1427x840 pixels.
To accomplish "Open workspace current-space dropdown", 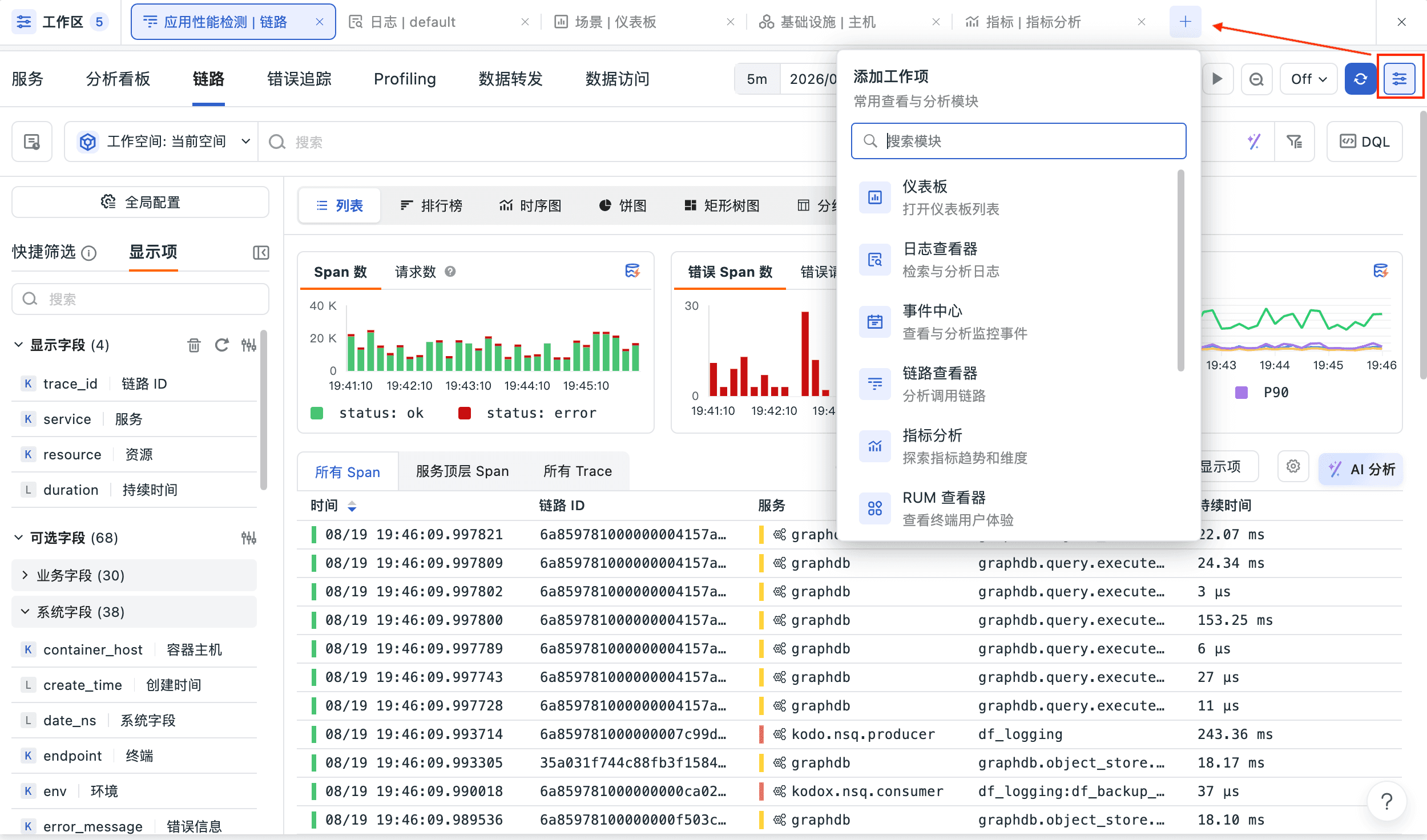I will point(162,142).
